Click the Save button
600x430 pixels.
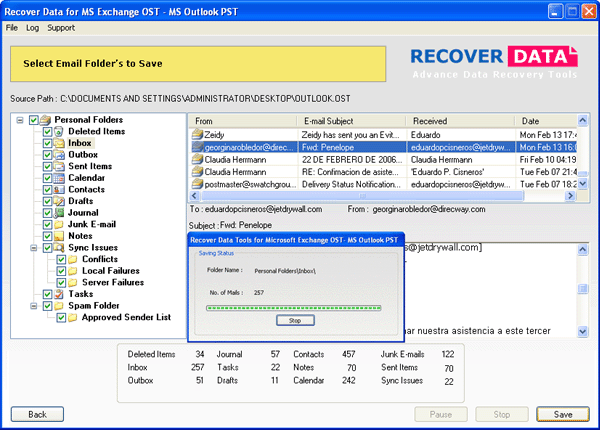563,414
